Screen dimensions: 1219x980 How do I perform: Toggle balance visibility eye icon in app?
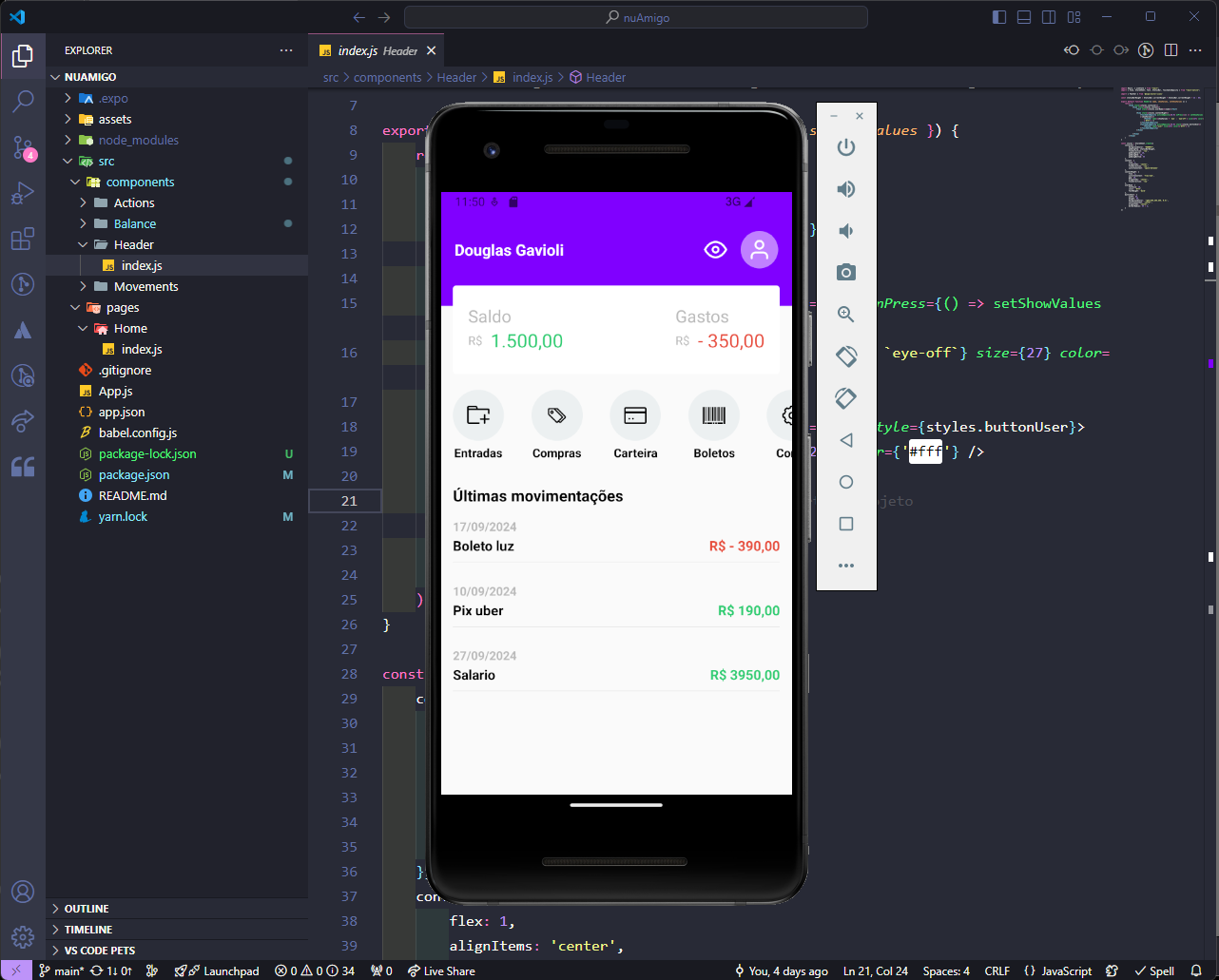tap(715, 250)
